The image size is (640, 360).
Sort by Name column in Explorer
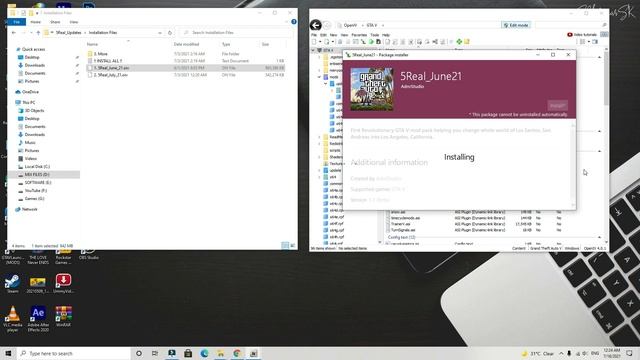(x=92, y=44)
